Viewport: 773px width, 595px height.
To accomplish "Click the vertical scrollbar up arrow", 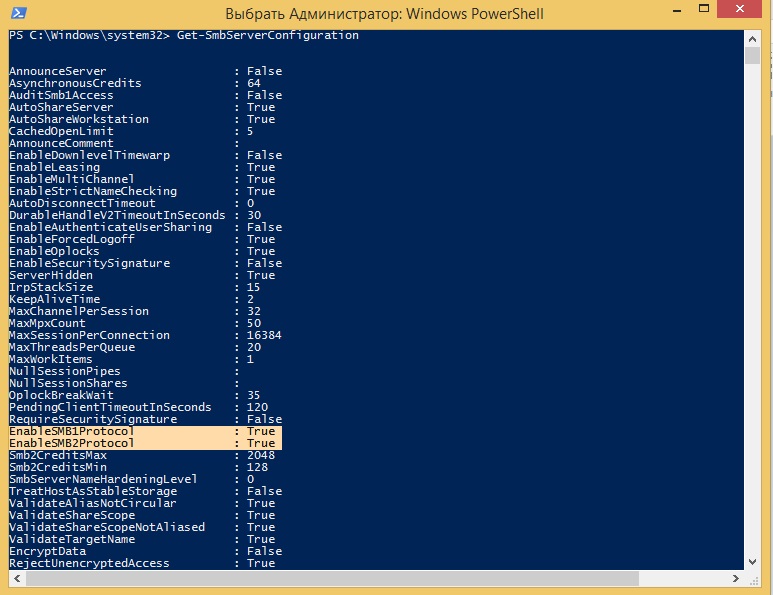I will [752, 39].
